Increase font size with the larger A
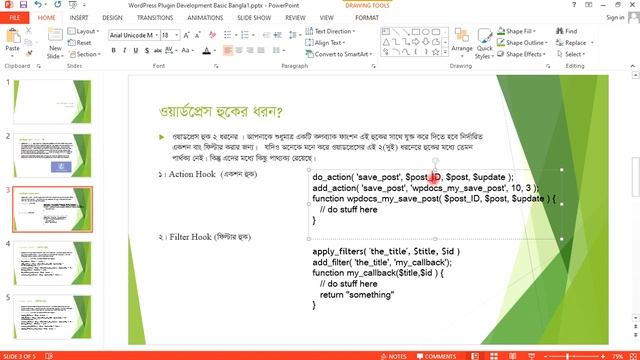 187,36
